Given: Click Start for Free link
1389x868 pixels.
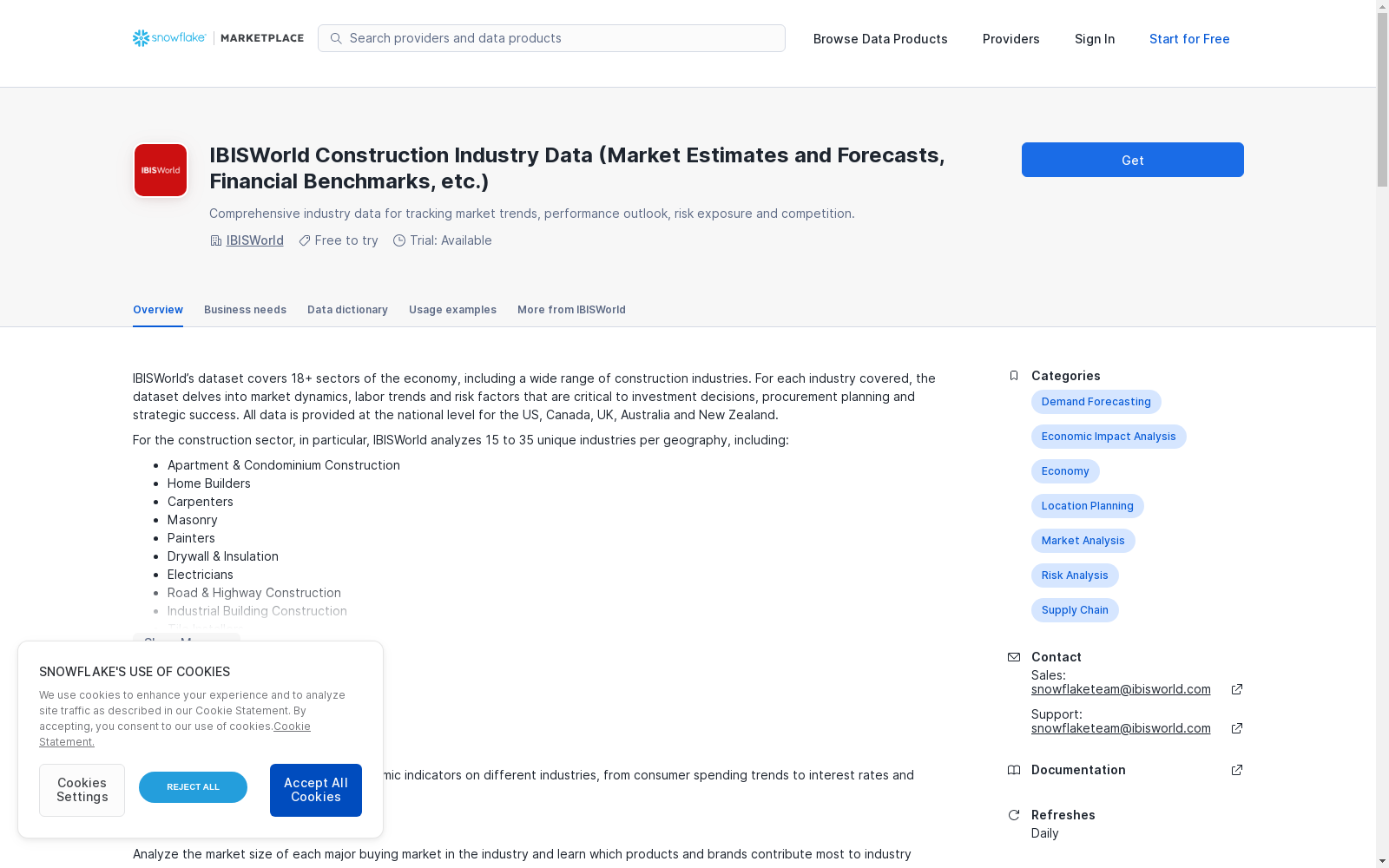Looking at the screenshot, I should pyautogui.click(x=1189, y=39).
